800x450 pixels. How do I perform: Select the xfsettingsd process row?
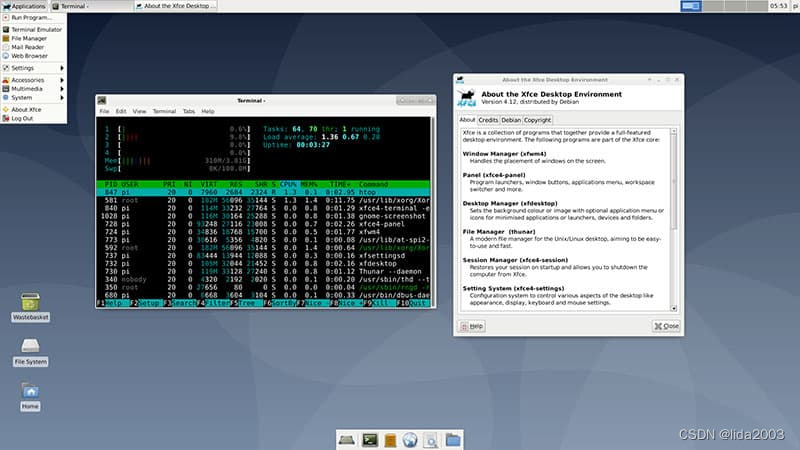pos(263,256)
